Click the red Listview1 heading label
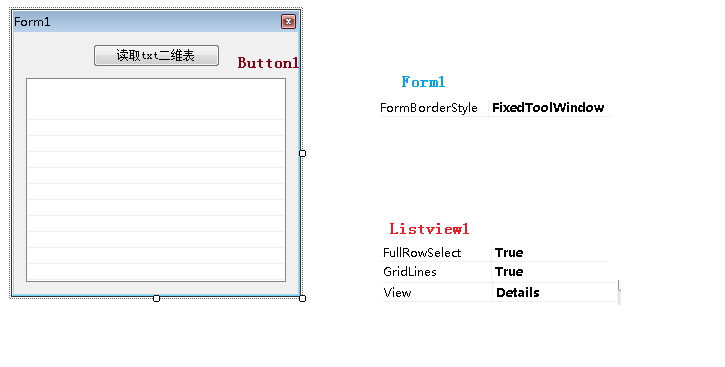 (429, 229)
